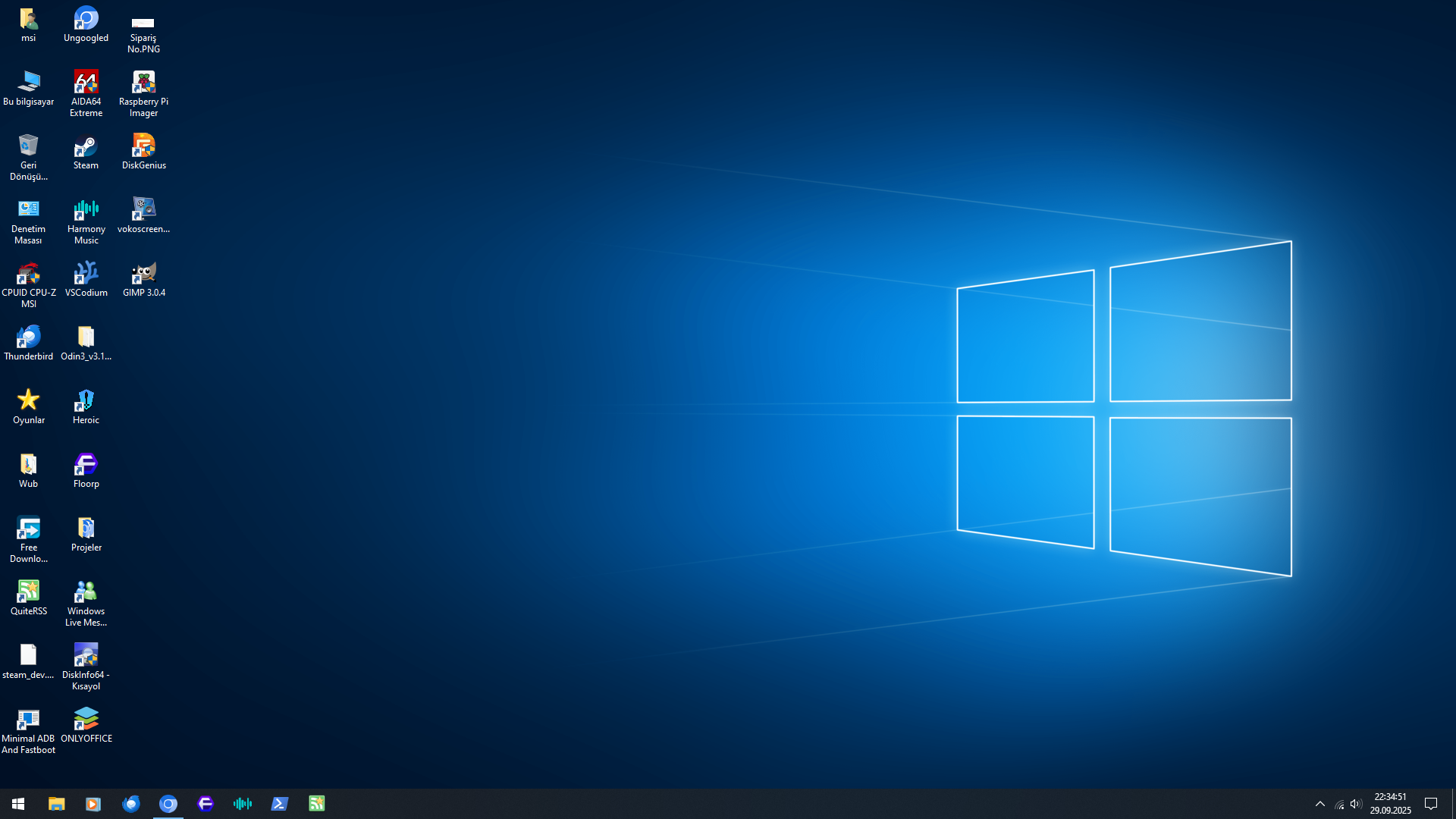Select the Minimal ADB And Fastboot shortcut

pyautogui.click(x=28, y=732)
